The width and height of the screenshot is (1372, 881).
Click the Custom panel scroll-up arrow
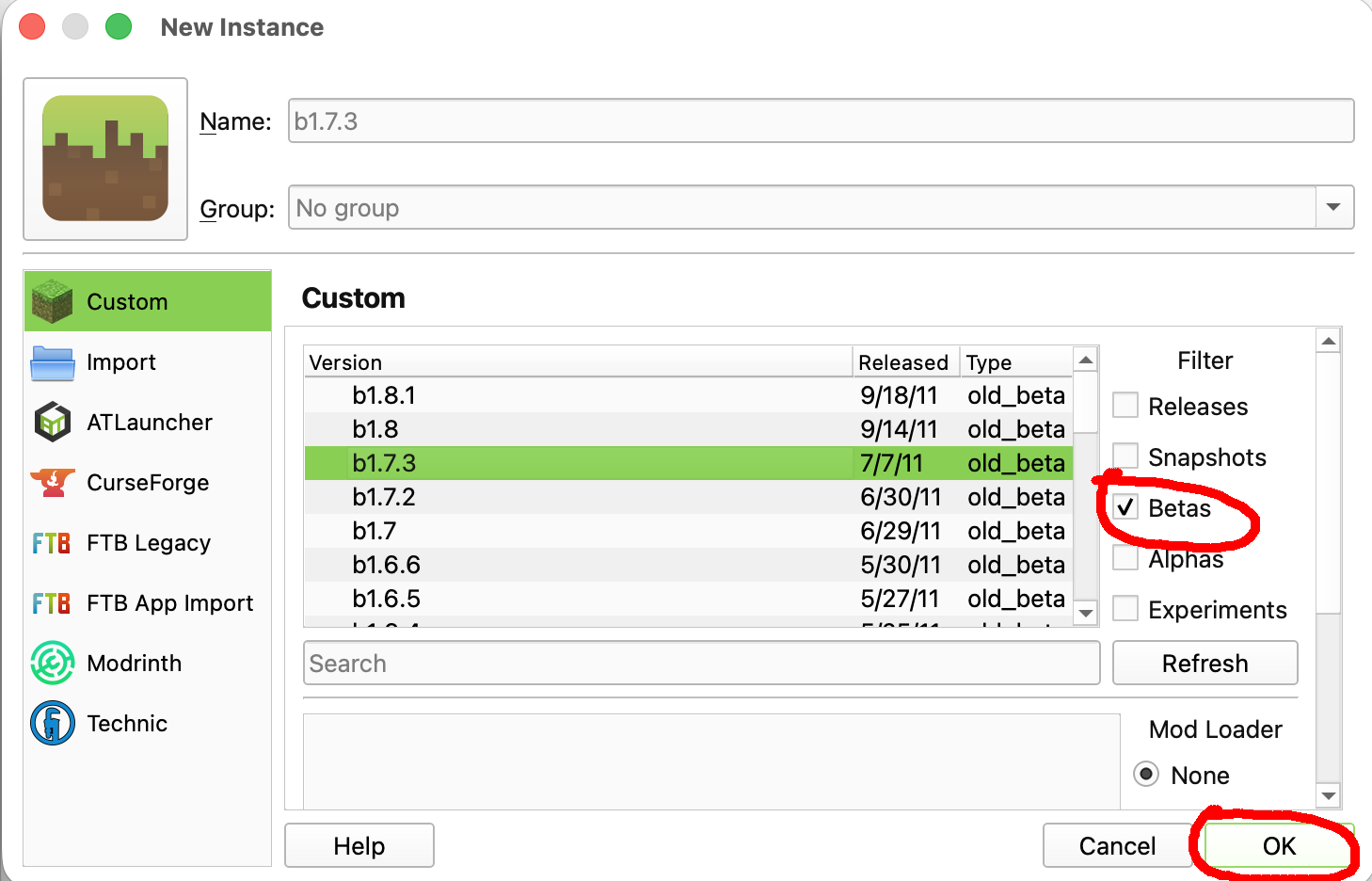pyautogui.click(x=1329, y=341)
